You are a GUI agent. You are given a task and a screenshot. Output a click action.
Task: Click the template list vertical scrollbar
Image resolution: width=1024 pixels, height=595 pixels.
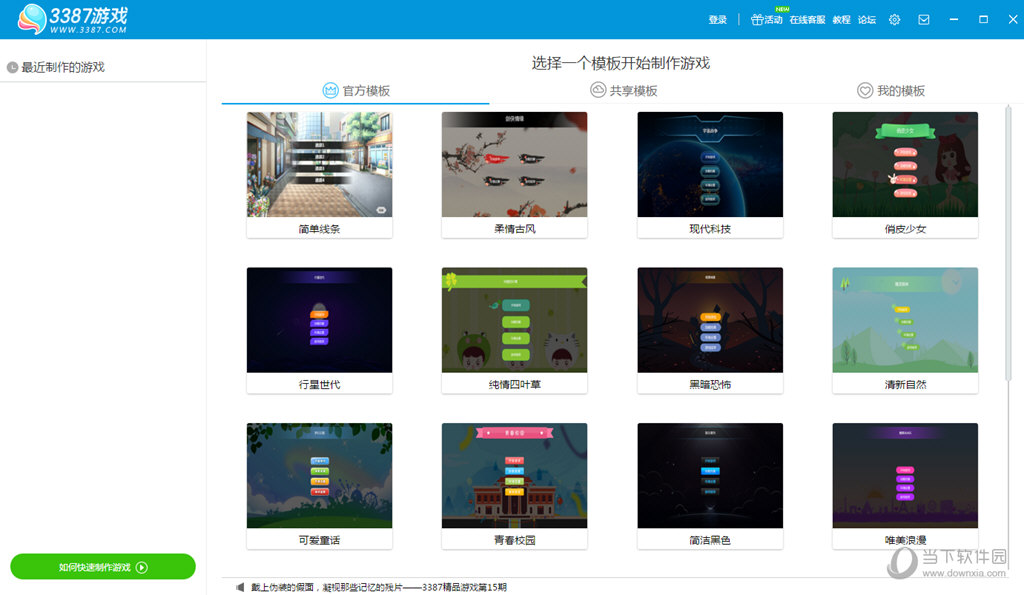[x=1008, y=242]
